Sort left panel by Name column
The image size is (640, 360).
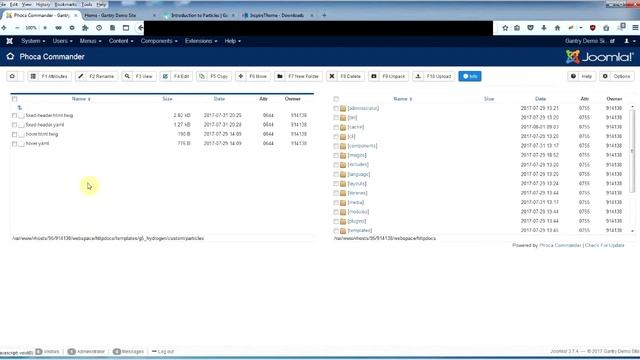pyautogui.click(x=81, y=99)
